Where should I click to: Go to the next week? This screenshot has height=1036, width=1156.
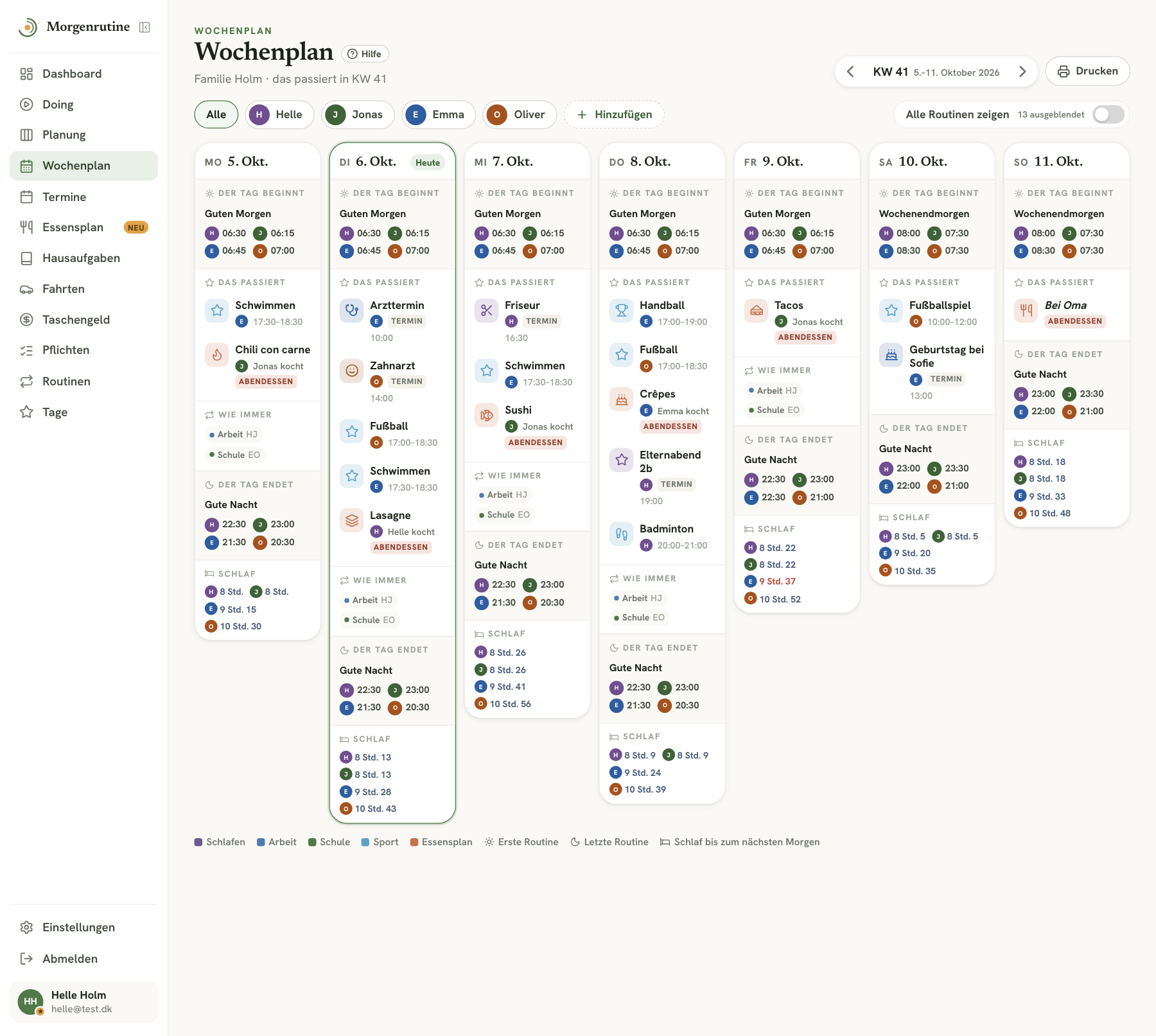[1022, 71]
